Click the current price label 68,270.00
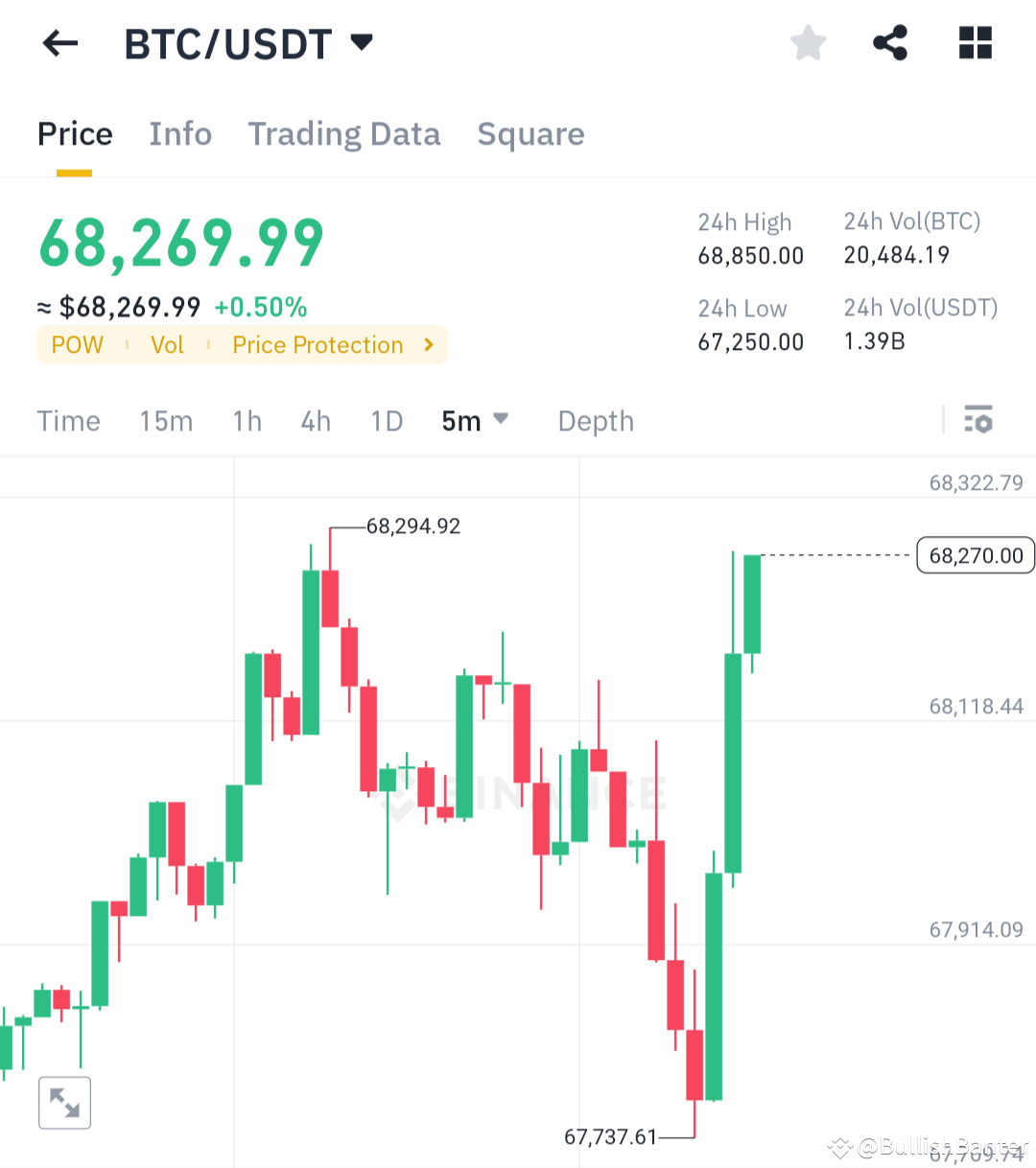 click(975, 555)
